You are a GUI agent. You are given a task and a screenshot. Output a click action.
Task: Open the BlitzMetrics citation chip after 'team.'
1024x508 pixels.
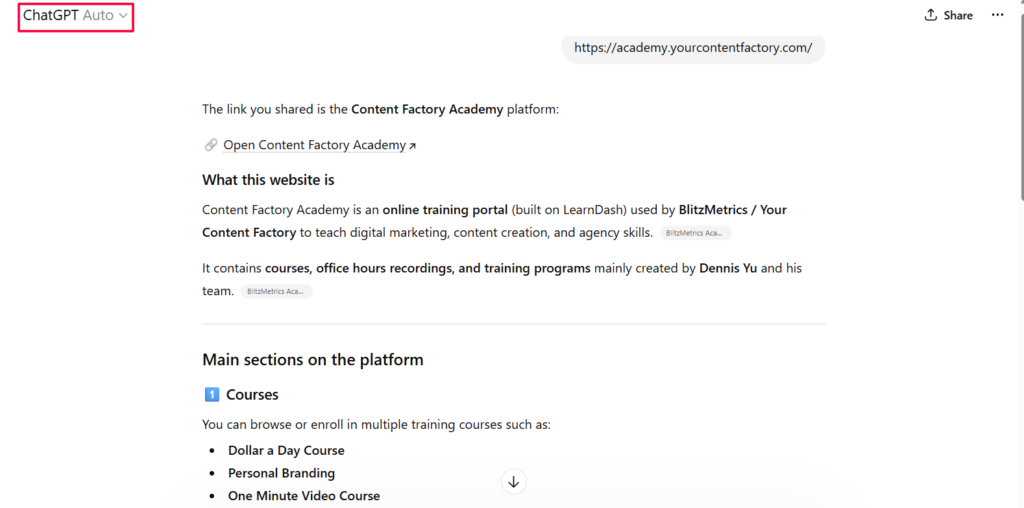tap(276, 292)
